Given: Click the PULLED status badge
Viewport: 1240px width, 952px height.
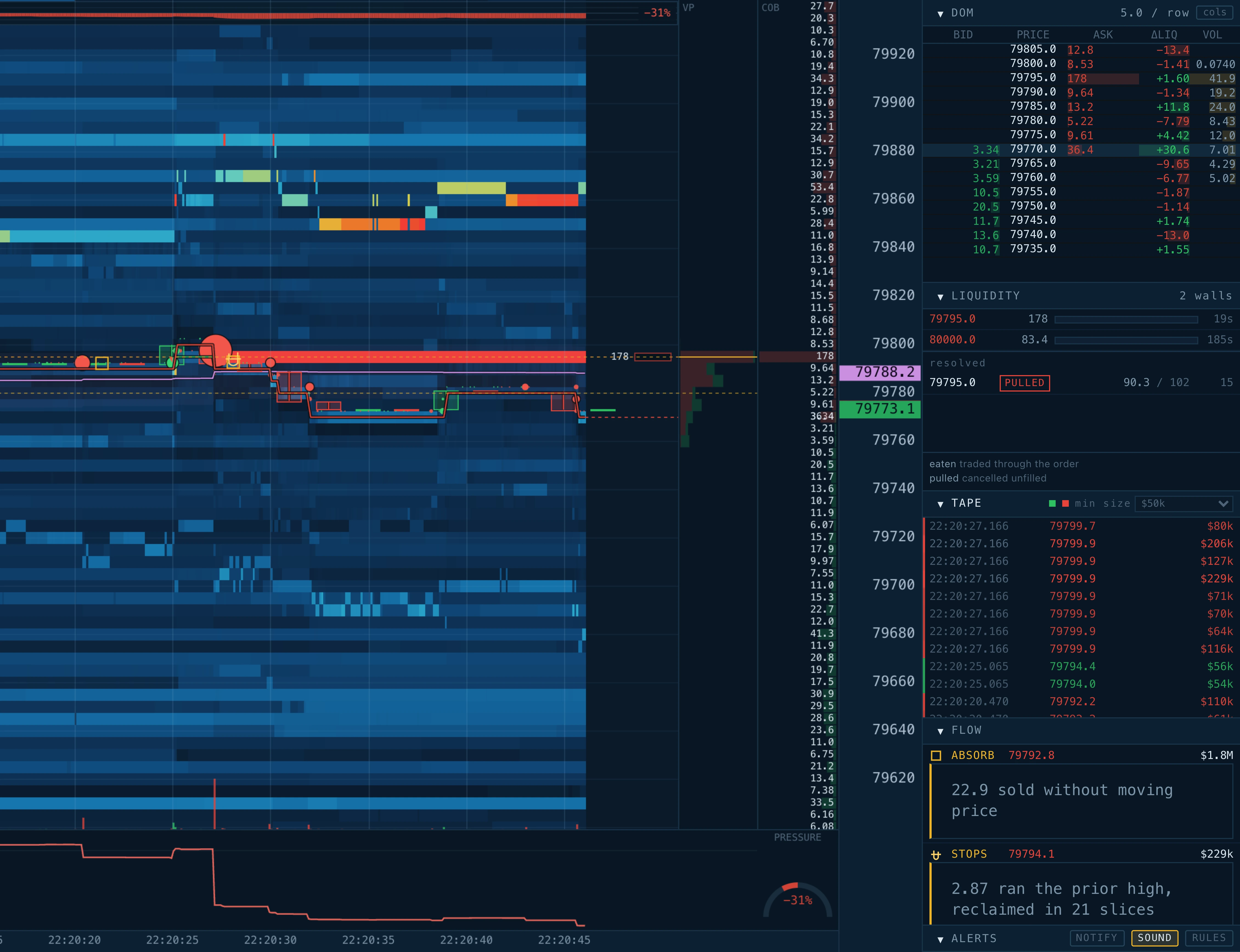Looking at the screenshot, I should tap(1025, 383).
